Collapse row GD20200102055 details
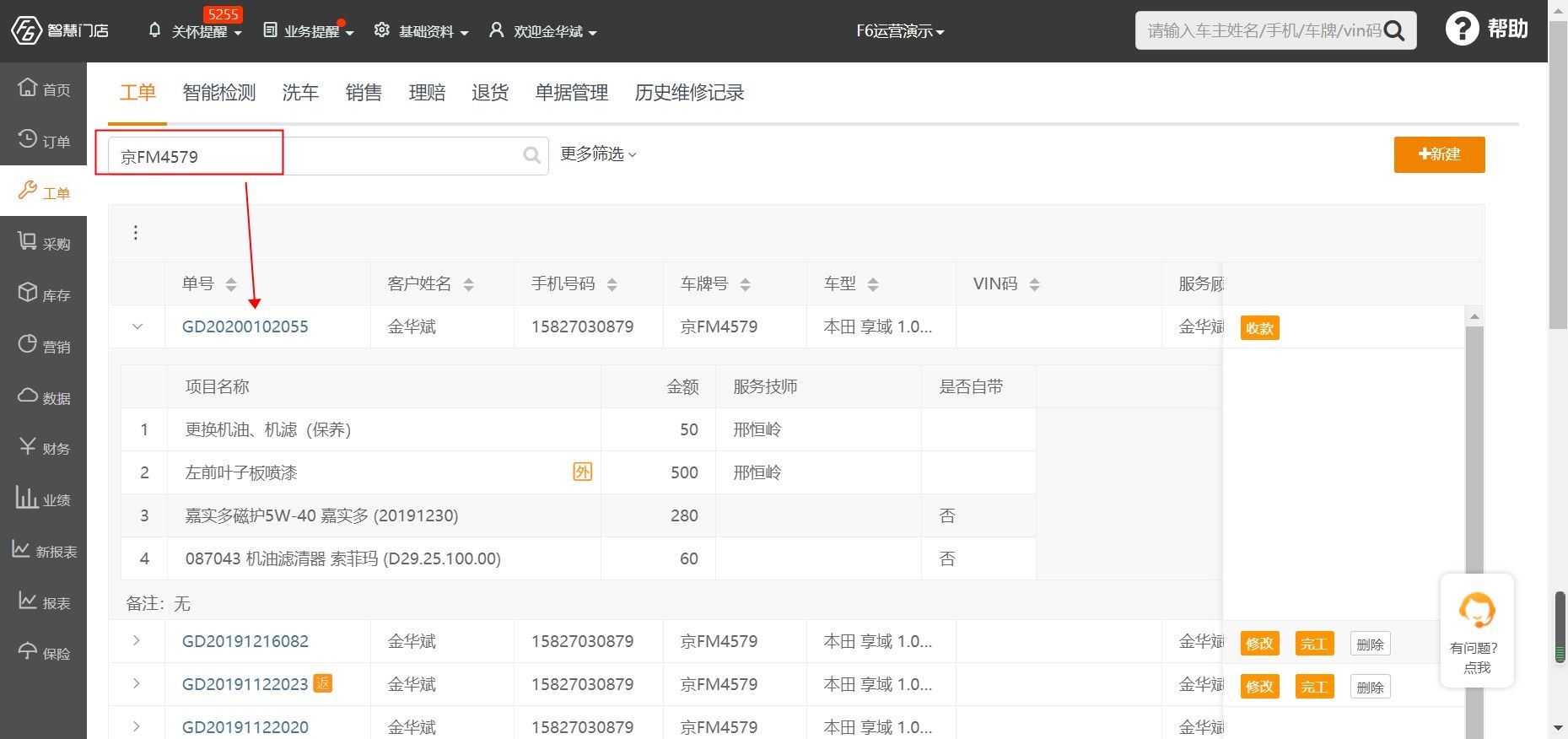This screenshot has height=739, width=1568. [x=137, y=326]
